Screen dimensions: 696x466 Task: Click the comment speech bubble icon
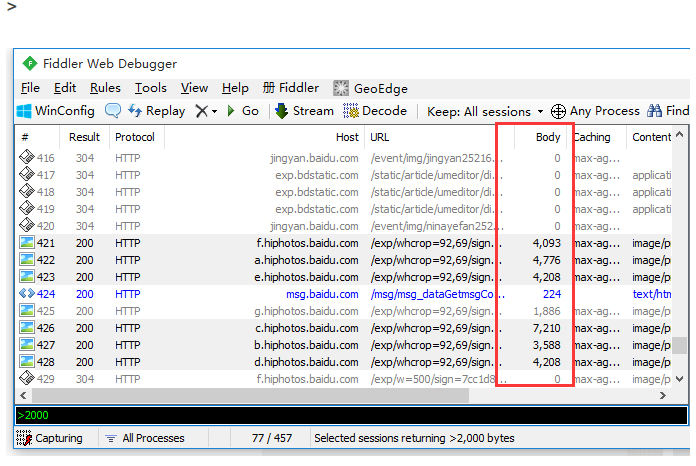(113, 111)
